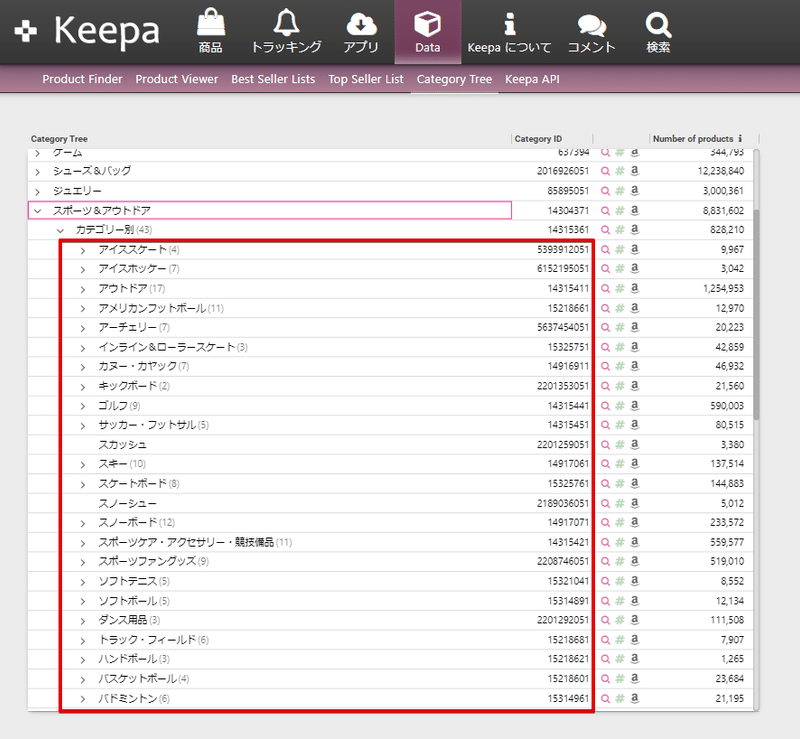The width and height of the screenshot is (800, 739).
Task: Select the Category Tree tab
Action: [454, 79]
